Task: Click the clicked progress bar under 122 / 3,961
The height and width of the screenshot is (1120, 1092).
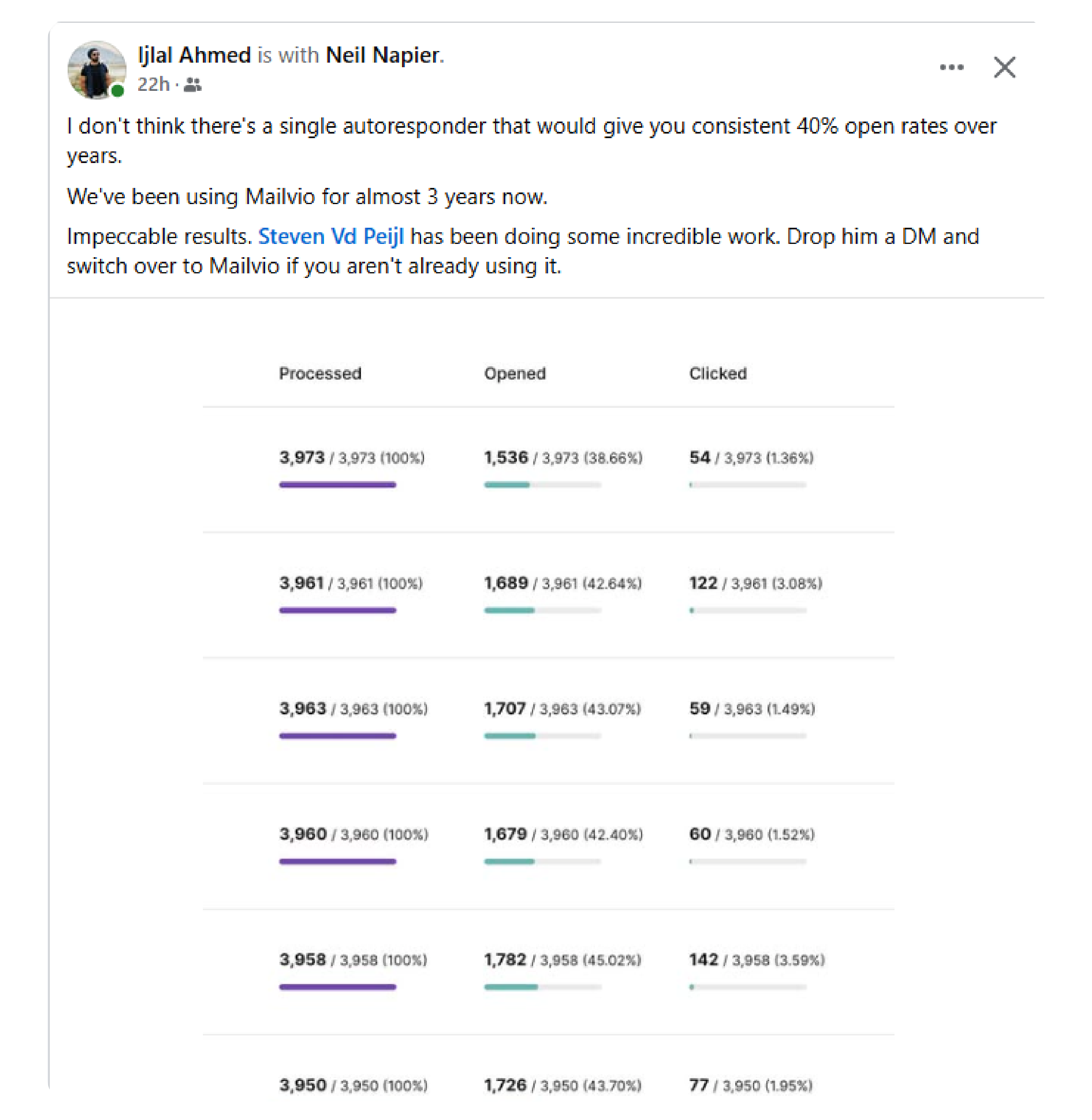Action: coord(747,610)
